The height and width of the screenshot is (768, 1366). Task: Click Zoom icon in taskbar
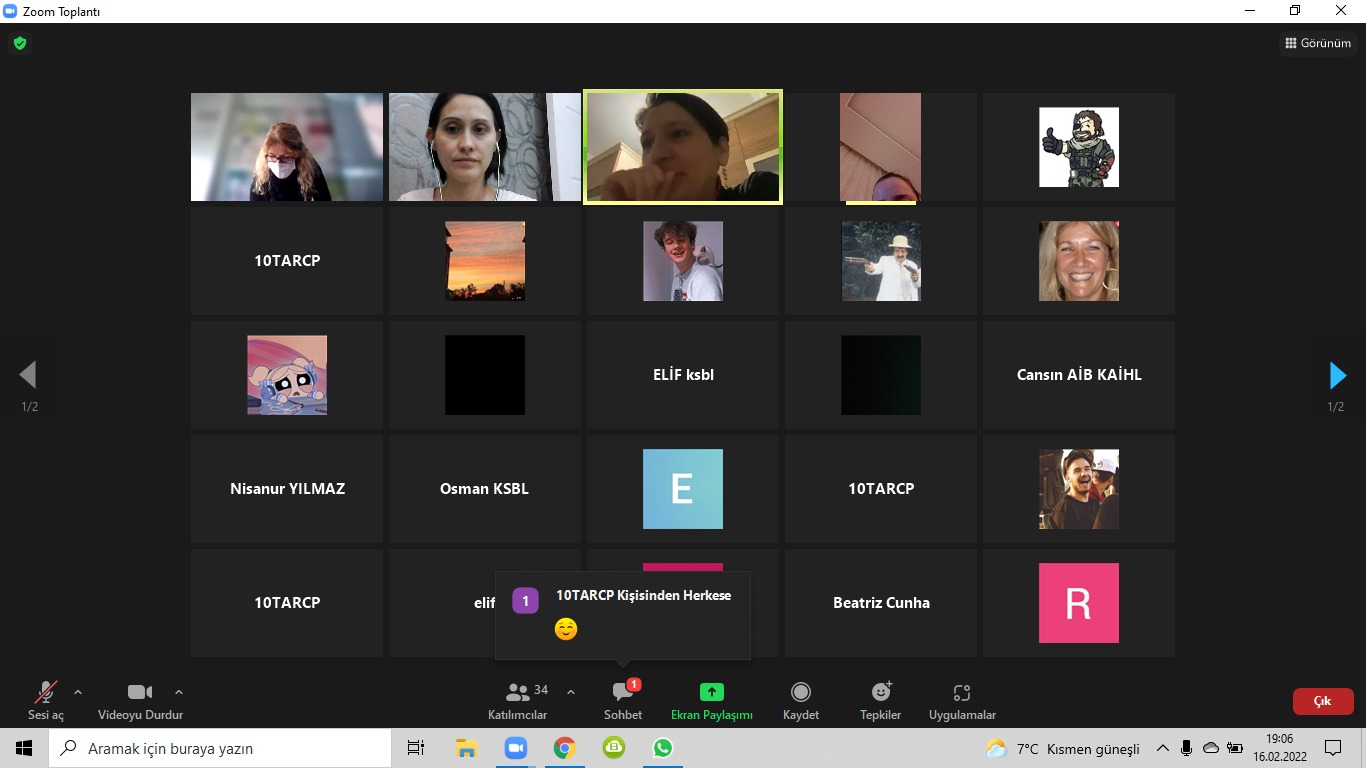(x=516, y=748)
